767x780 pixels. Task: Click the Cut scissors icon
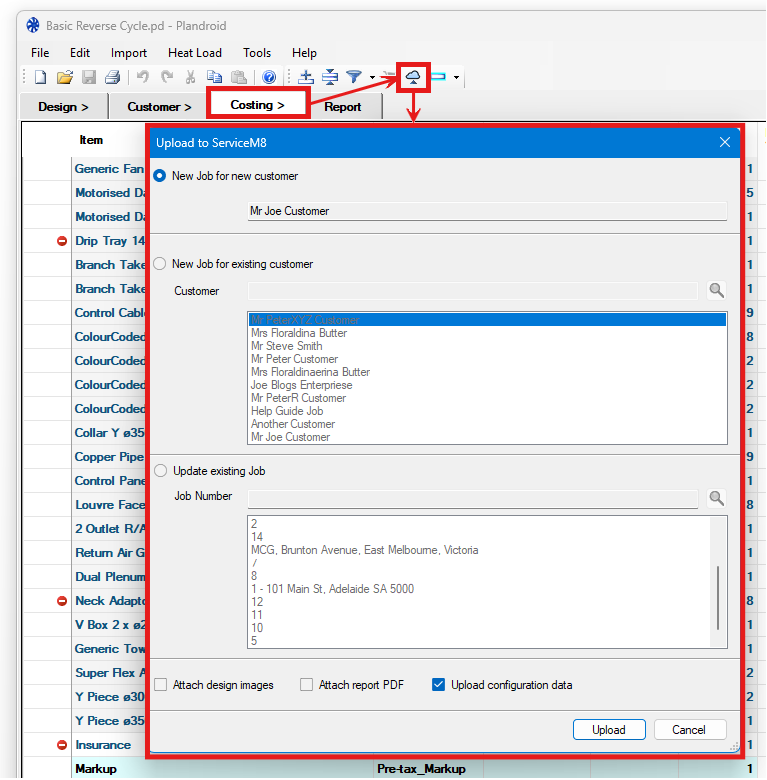190,77
